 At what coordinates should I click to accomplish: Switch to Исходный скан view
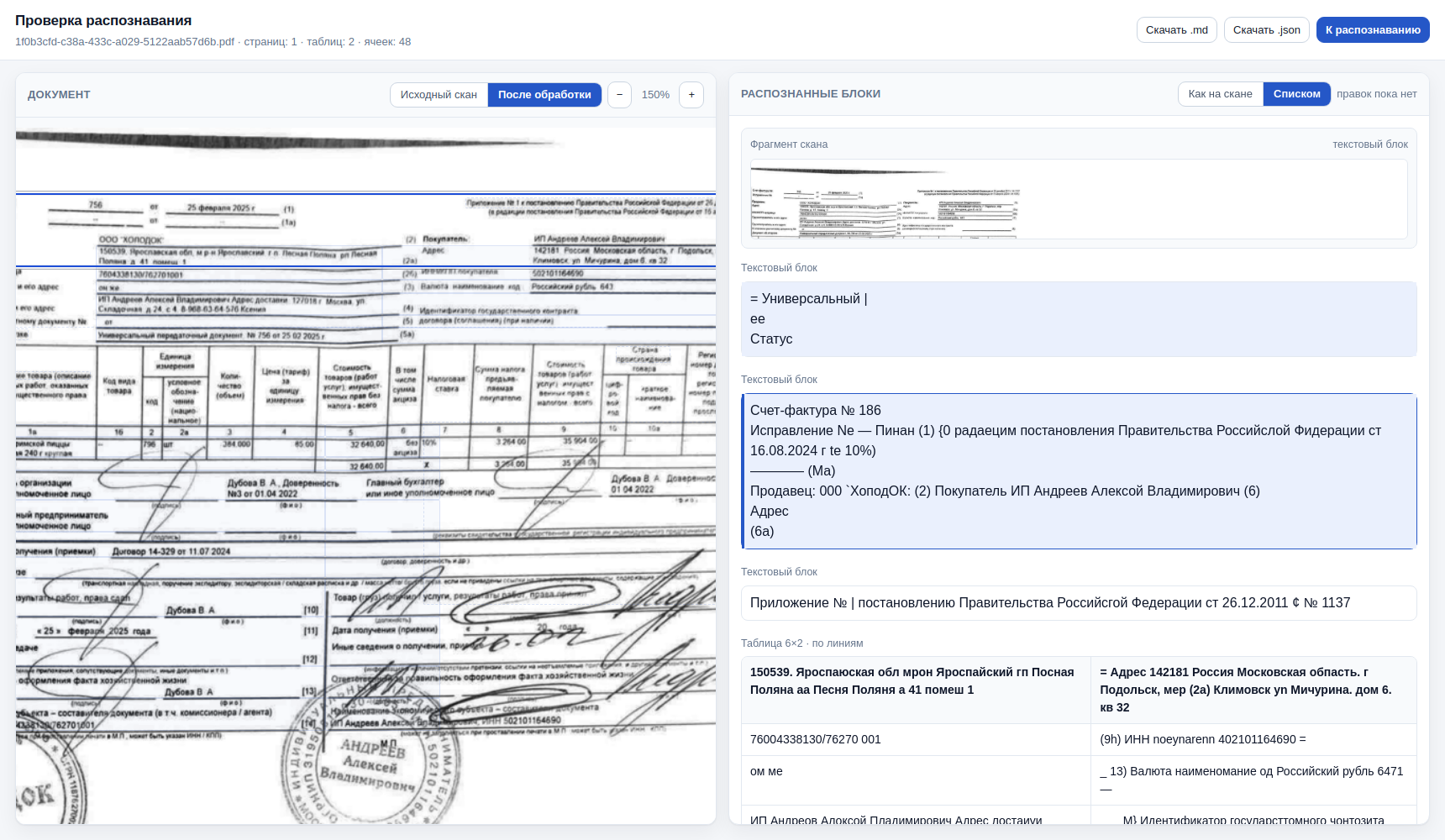439,95
